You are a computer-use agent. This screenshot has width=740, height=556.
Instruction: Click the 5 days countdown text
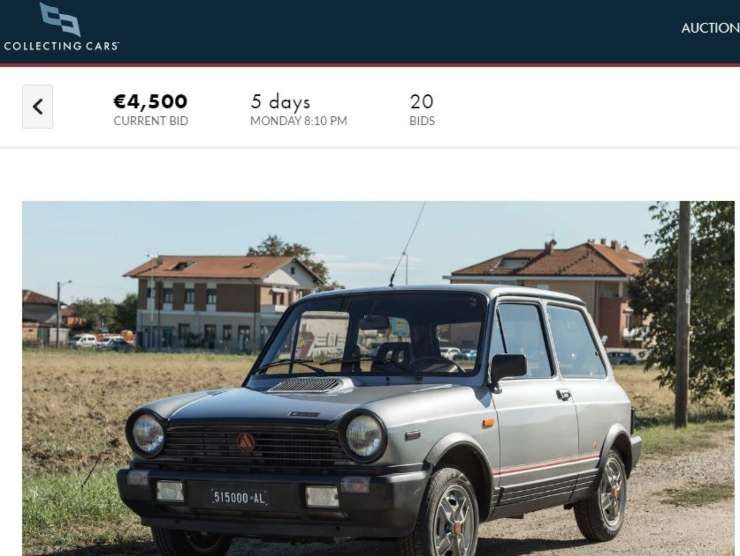pyautogui.click(x=280, y=102)
